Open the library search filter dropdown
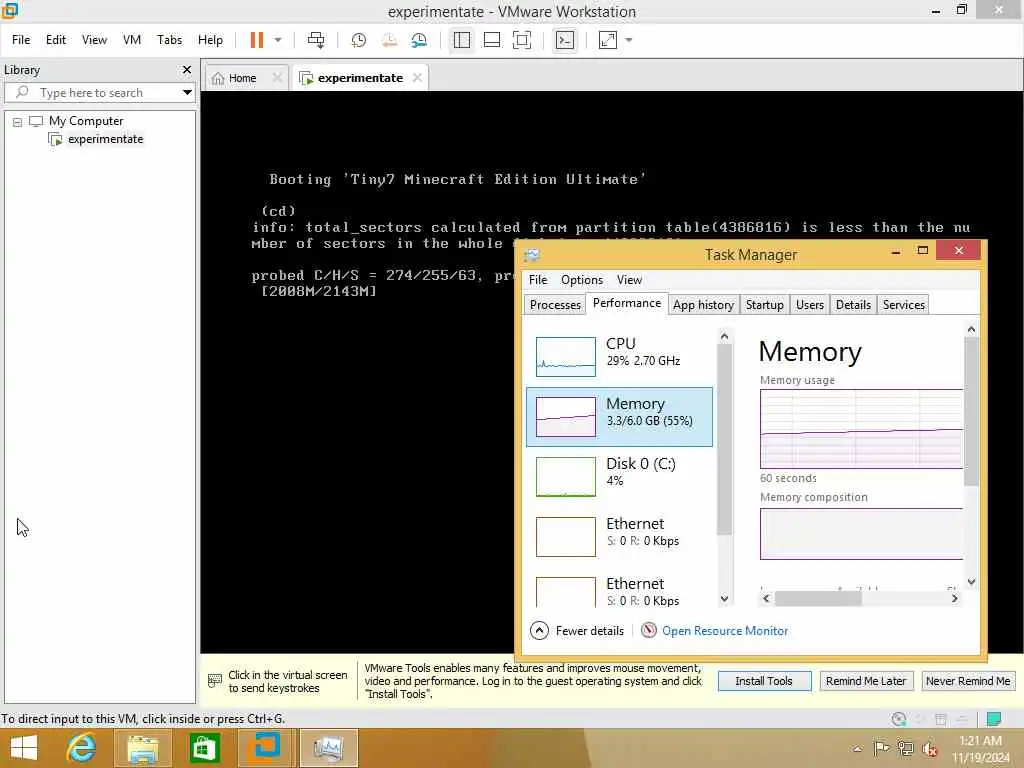The image size is (1024, 768). click(187, 93)
